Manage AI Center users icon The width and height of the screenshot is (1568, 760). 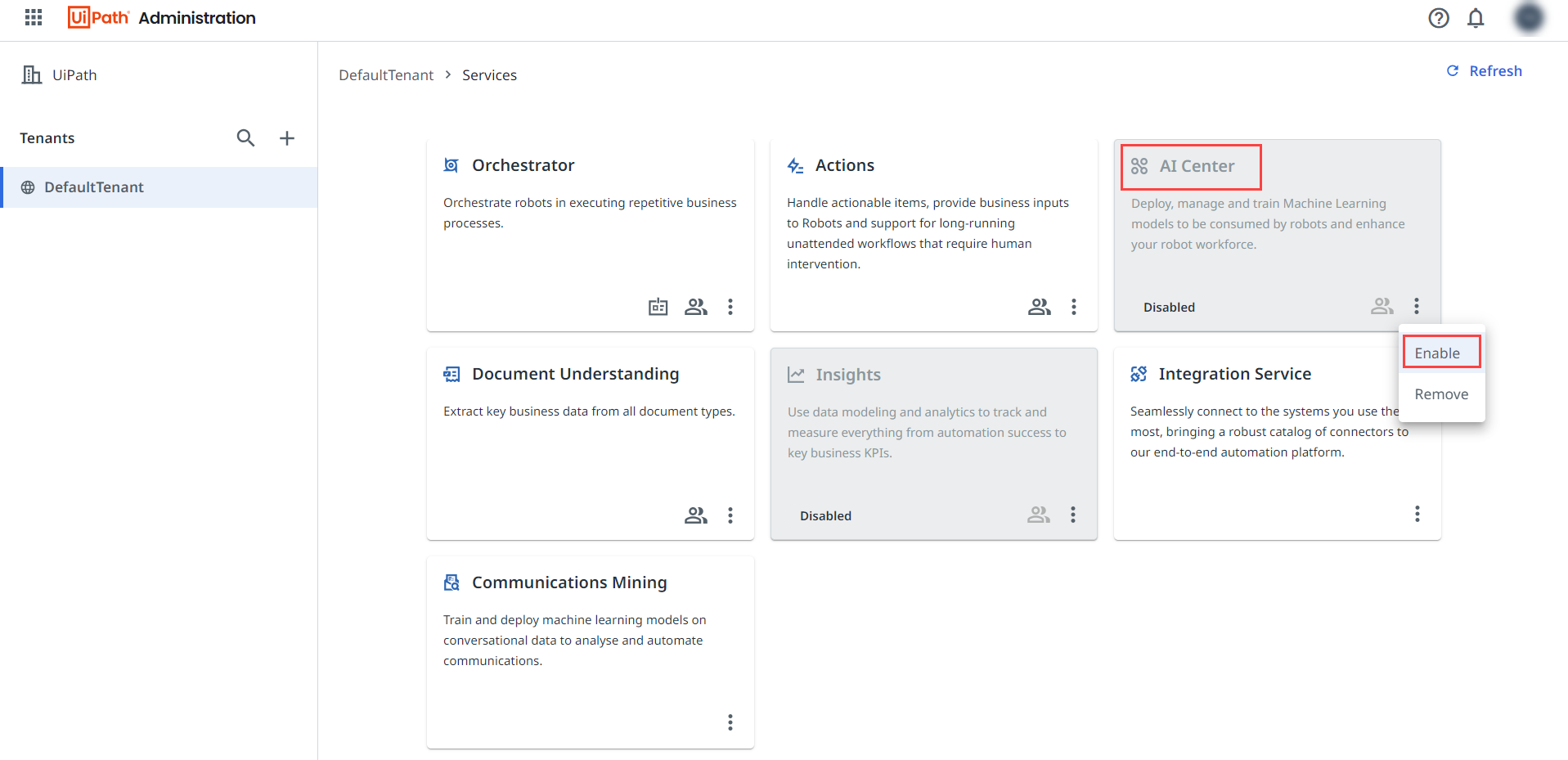tap(1382, 306)
